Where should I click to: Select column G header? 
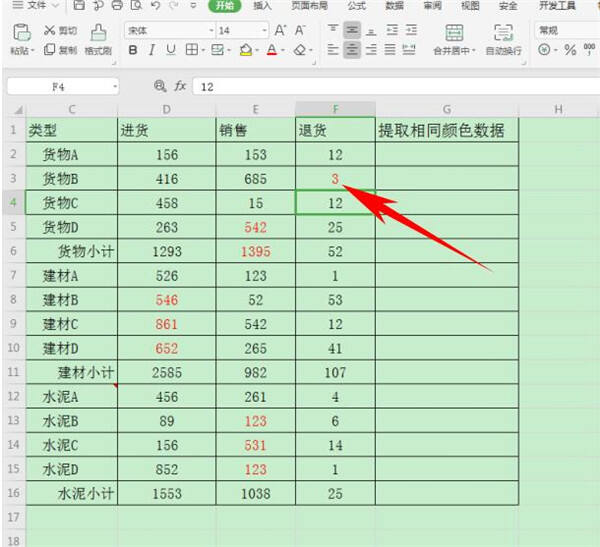(x=447, y=109)
